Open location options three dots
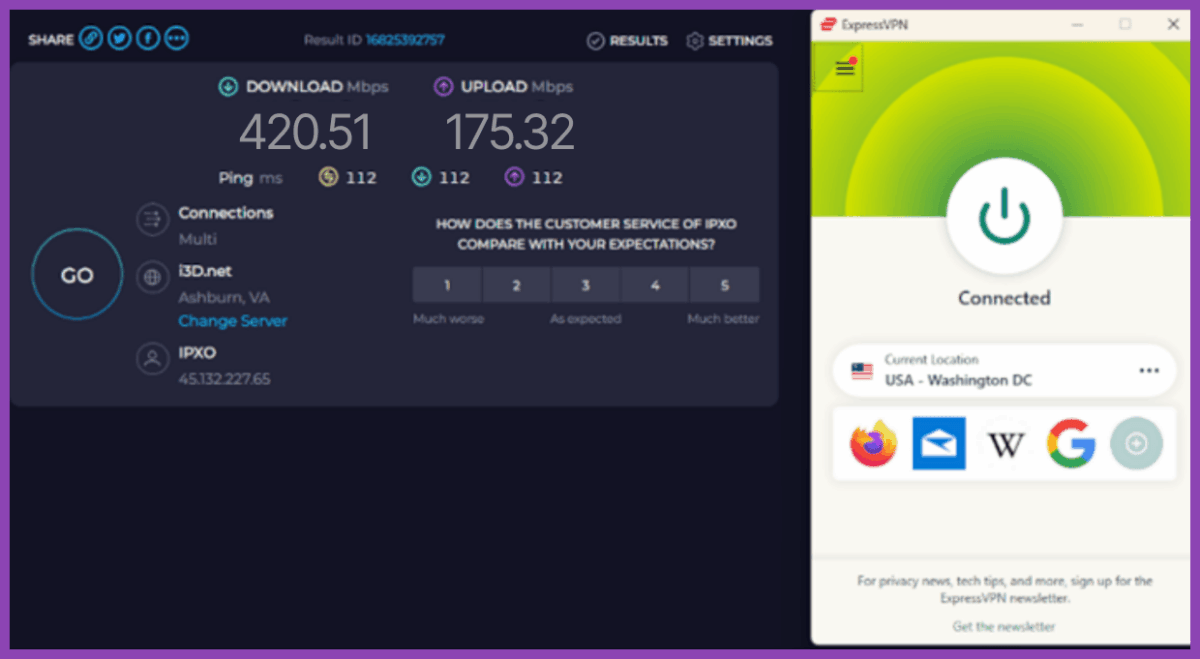The height and width of the screenshot is (659, 1200). tap(1149, 371)
